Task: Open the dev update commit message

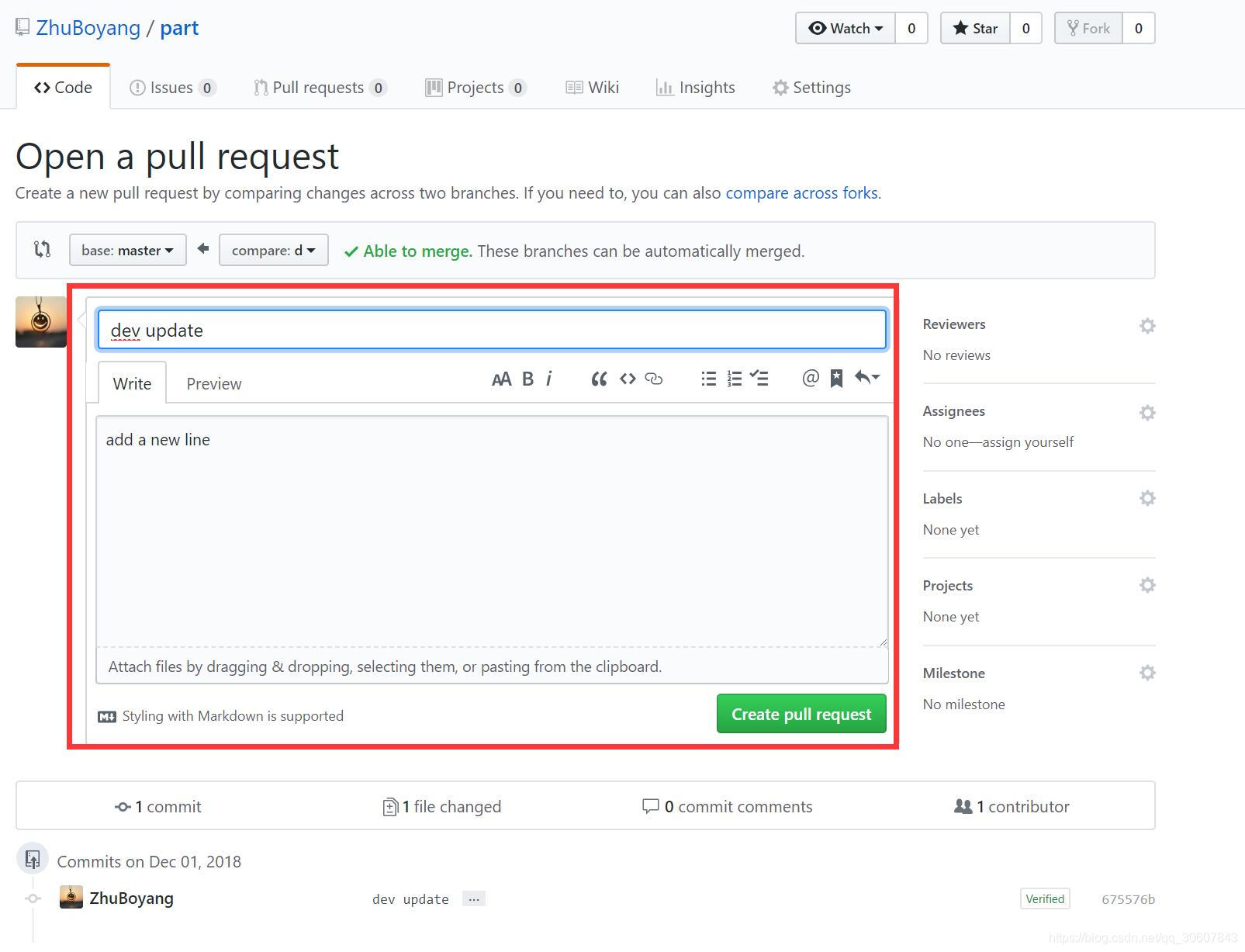Action: coord(410,898)
